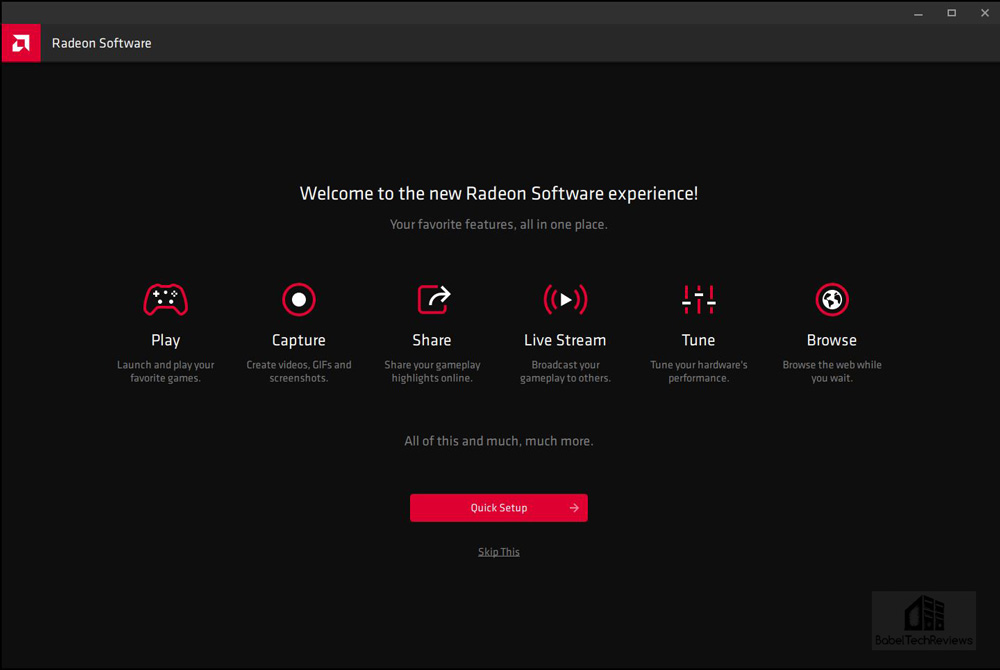Click "Tune your hardware's performance." text
Viewport: 1000px width, 670px height.
pyautogui.click(x=698, y=372)
